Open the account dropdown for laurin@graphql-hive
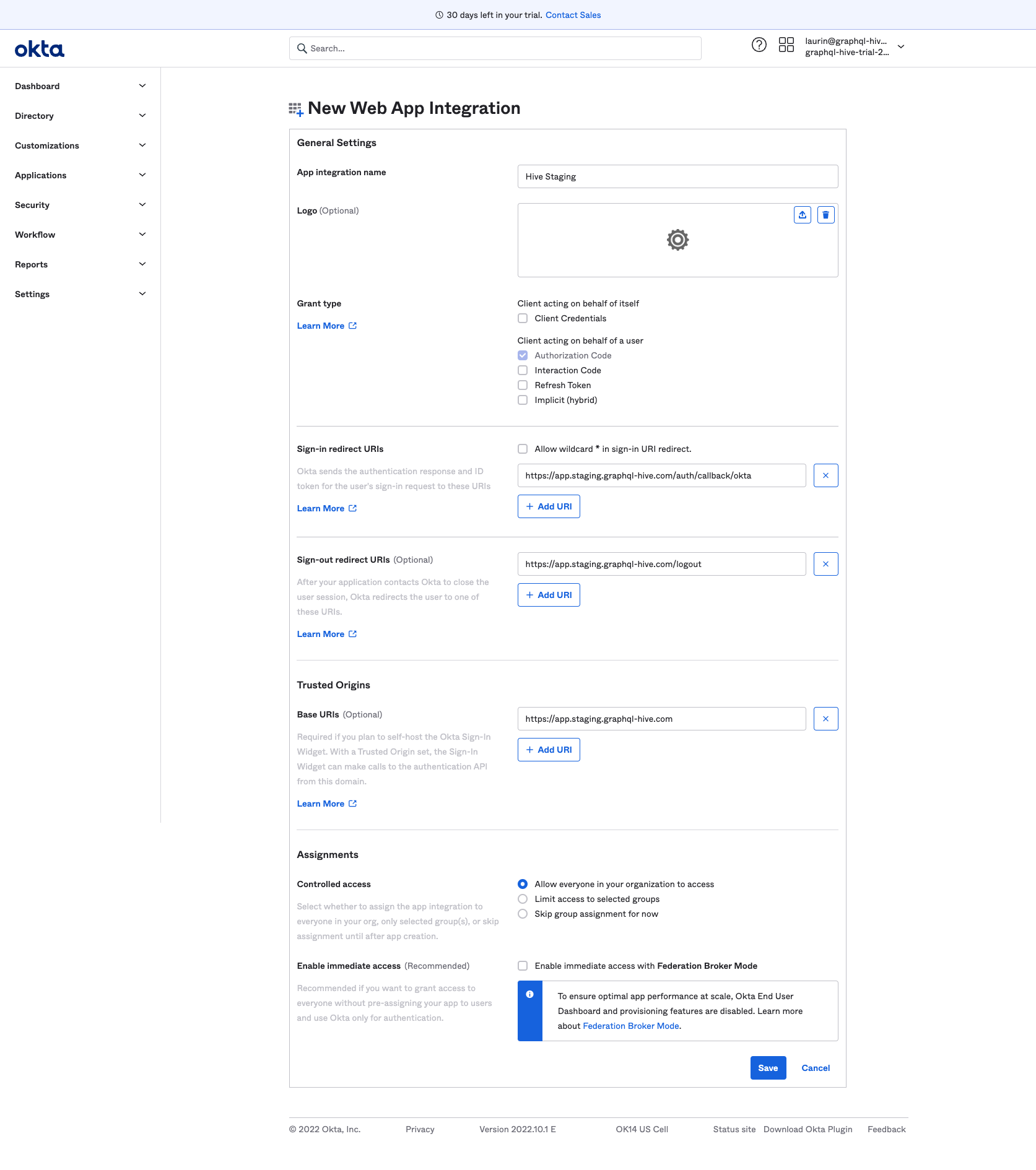Viewport: 1036px width, 1170px height. [901, 46]
